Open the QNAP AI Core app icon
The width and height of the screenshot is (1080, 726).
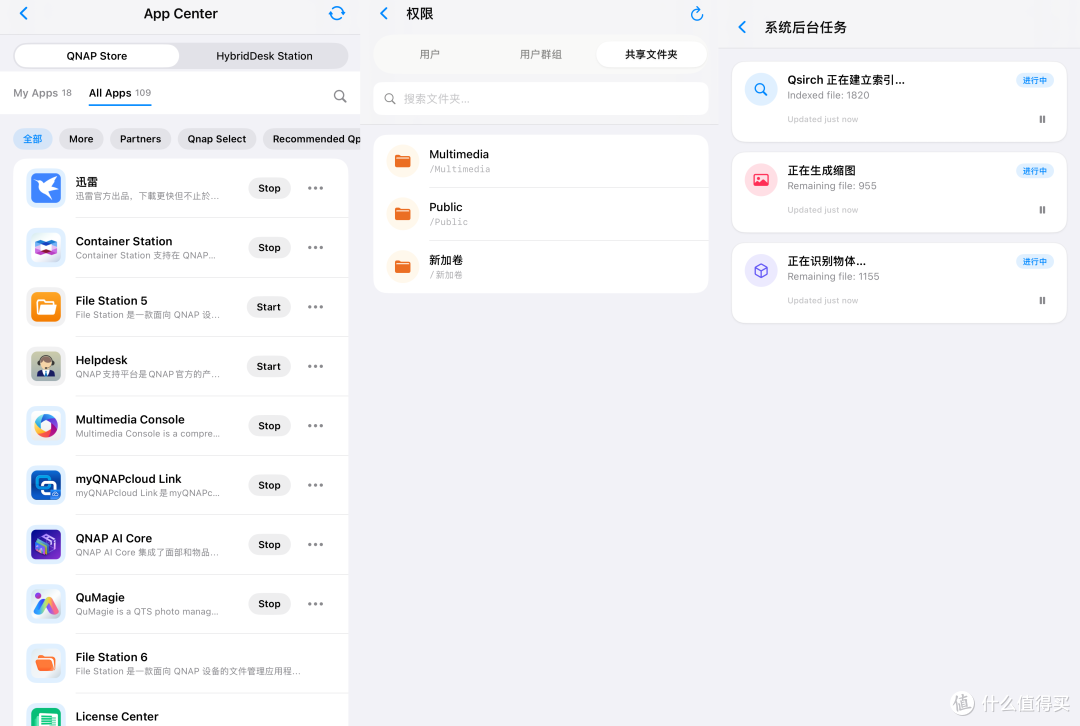tap(46, 544)
